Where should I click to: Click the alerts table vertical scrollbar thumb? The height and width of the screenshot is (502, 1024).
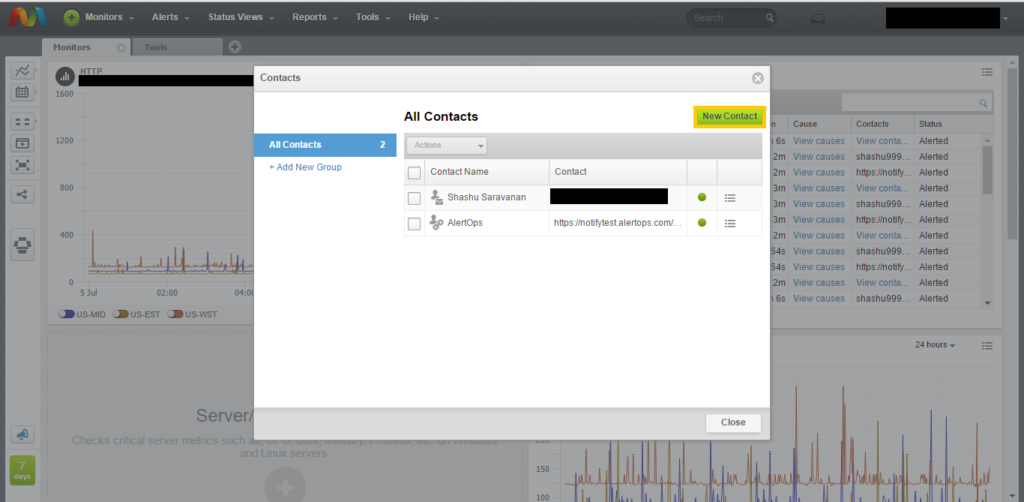tap(987, 170)
